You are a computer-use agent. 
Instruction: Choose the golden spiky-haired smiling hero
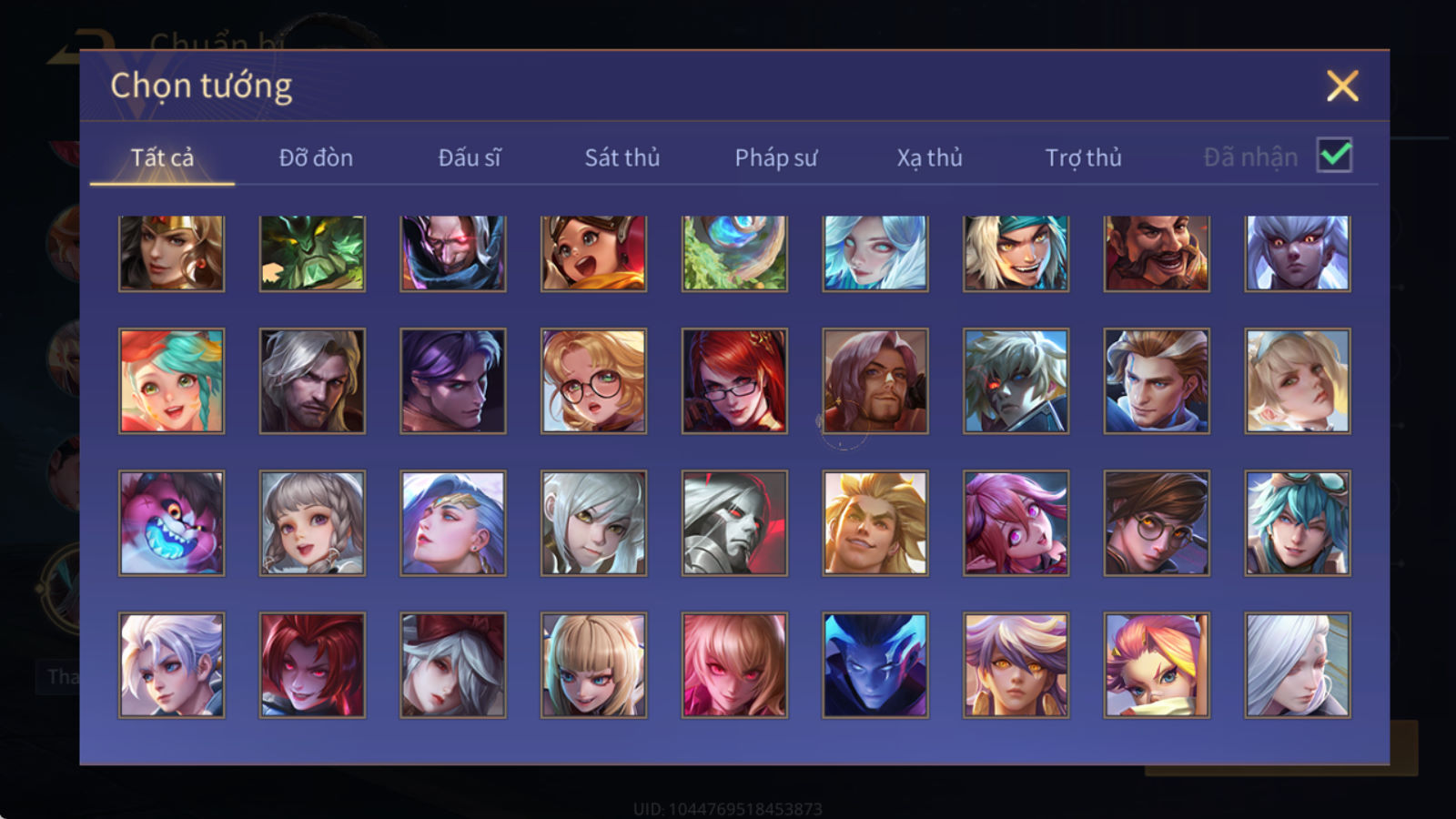tap(875, 522)
